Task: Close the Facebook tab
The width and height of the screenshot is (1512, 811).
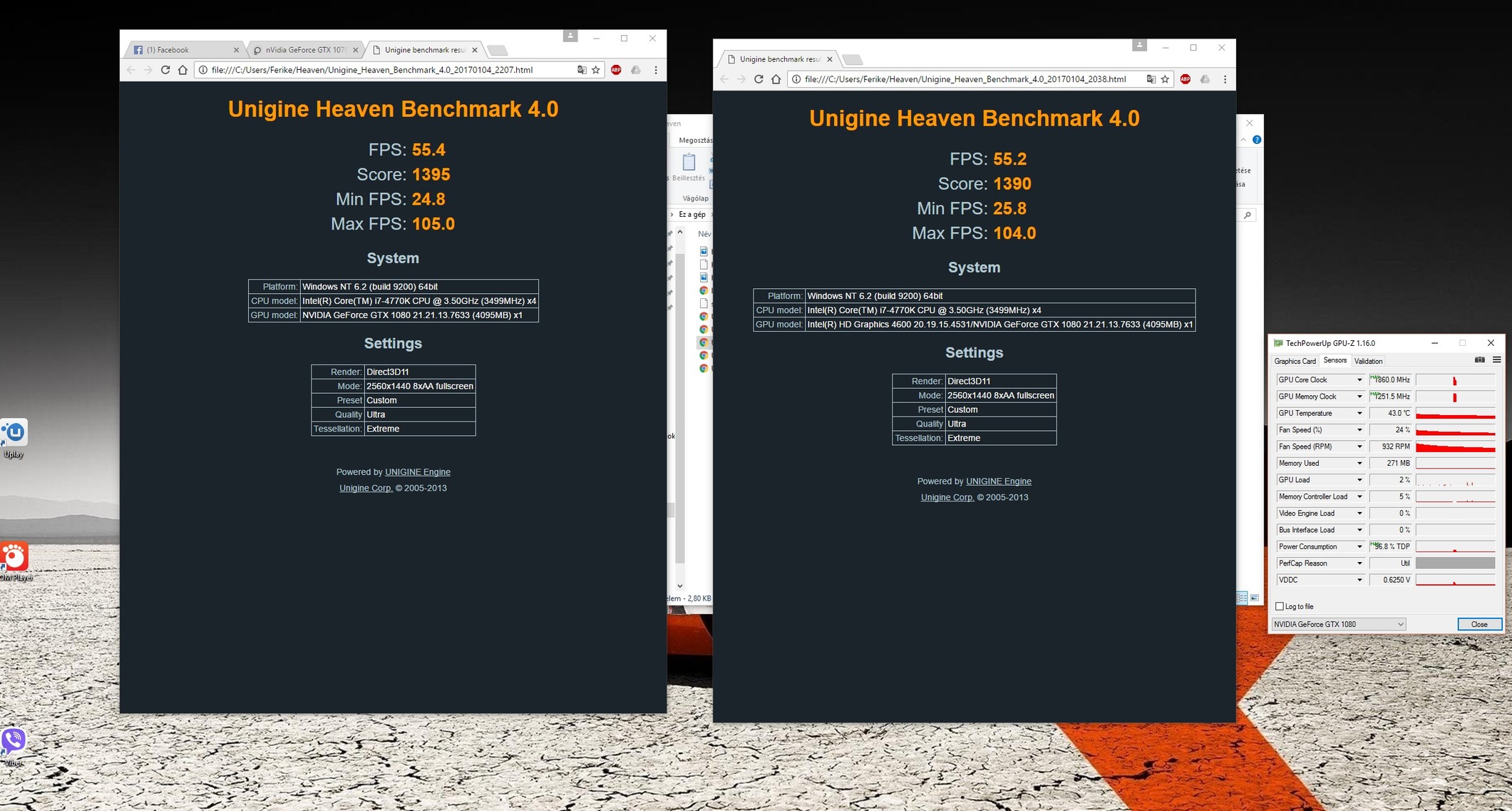Action: pos(237,50)
